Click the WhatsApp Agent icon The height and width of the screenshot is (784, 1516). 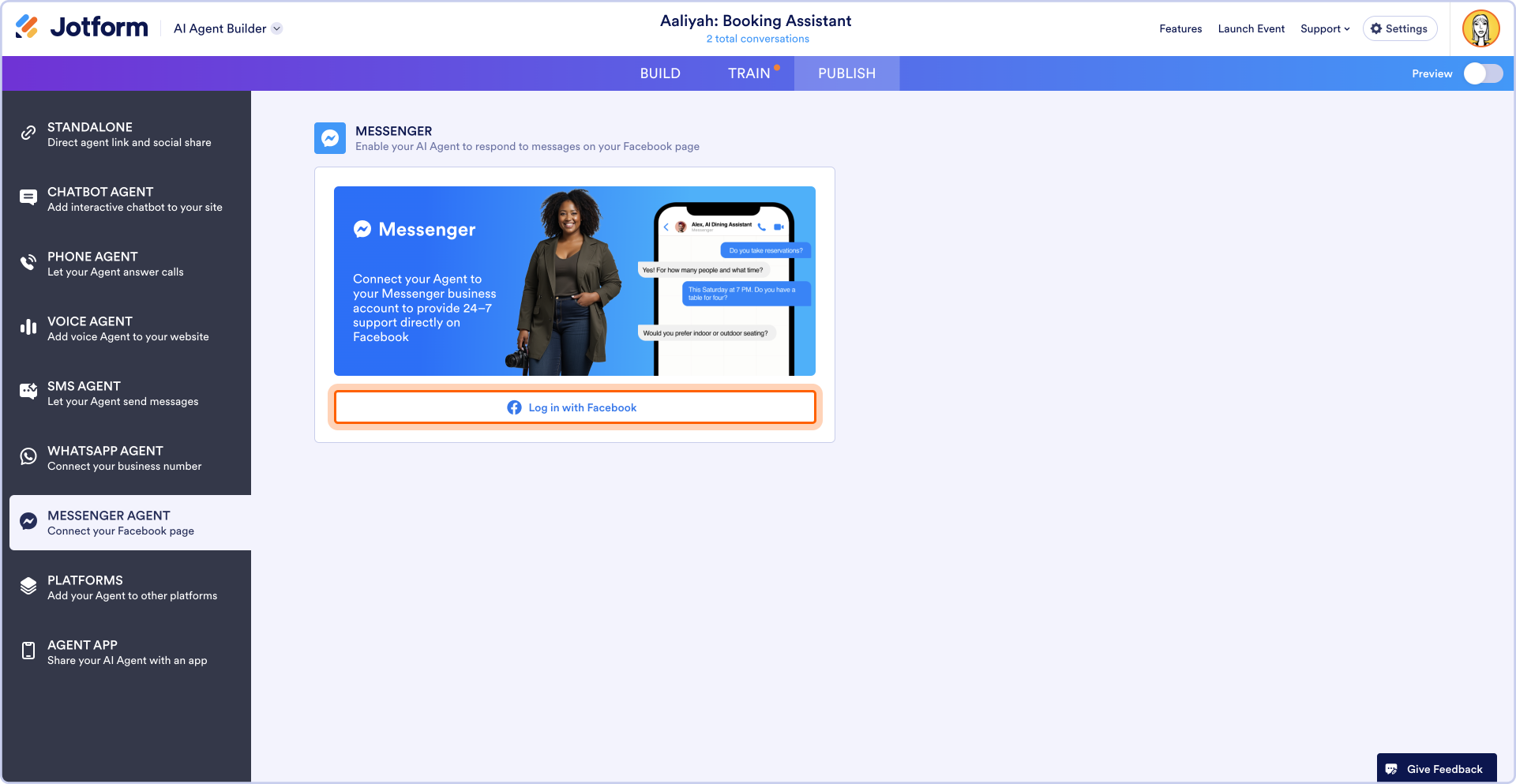(28, 456)
